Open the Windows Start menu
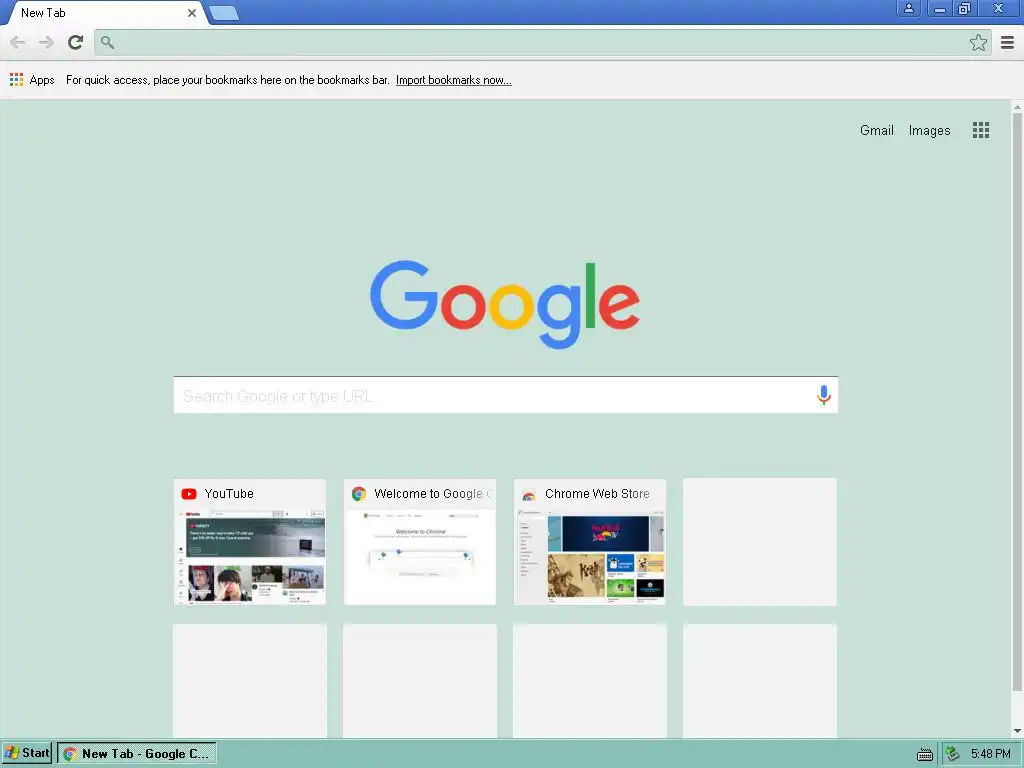Viewport: 1024px width, 768px height. 27,753
